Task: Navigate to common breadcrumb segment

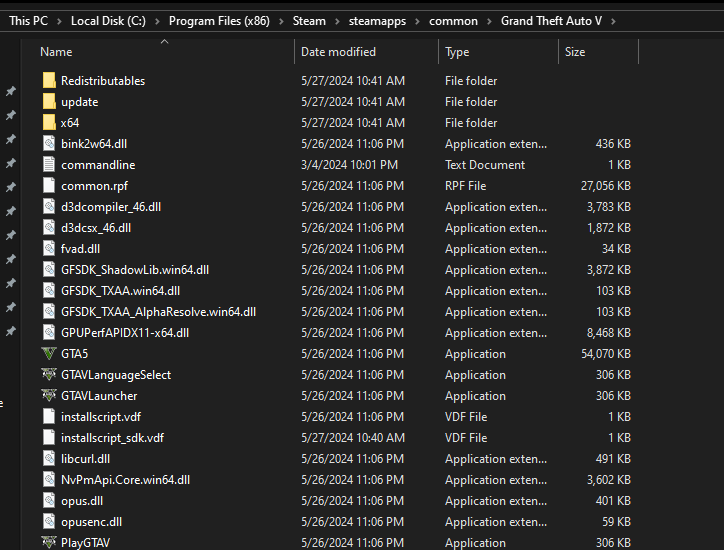Action: click(453, 21)
